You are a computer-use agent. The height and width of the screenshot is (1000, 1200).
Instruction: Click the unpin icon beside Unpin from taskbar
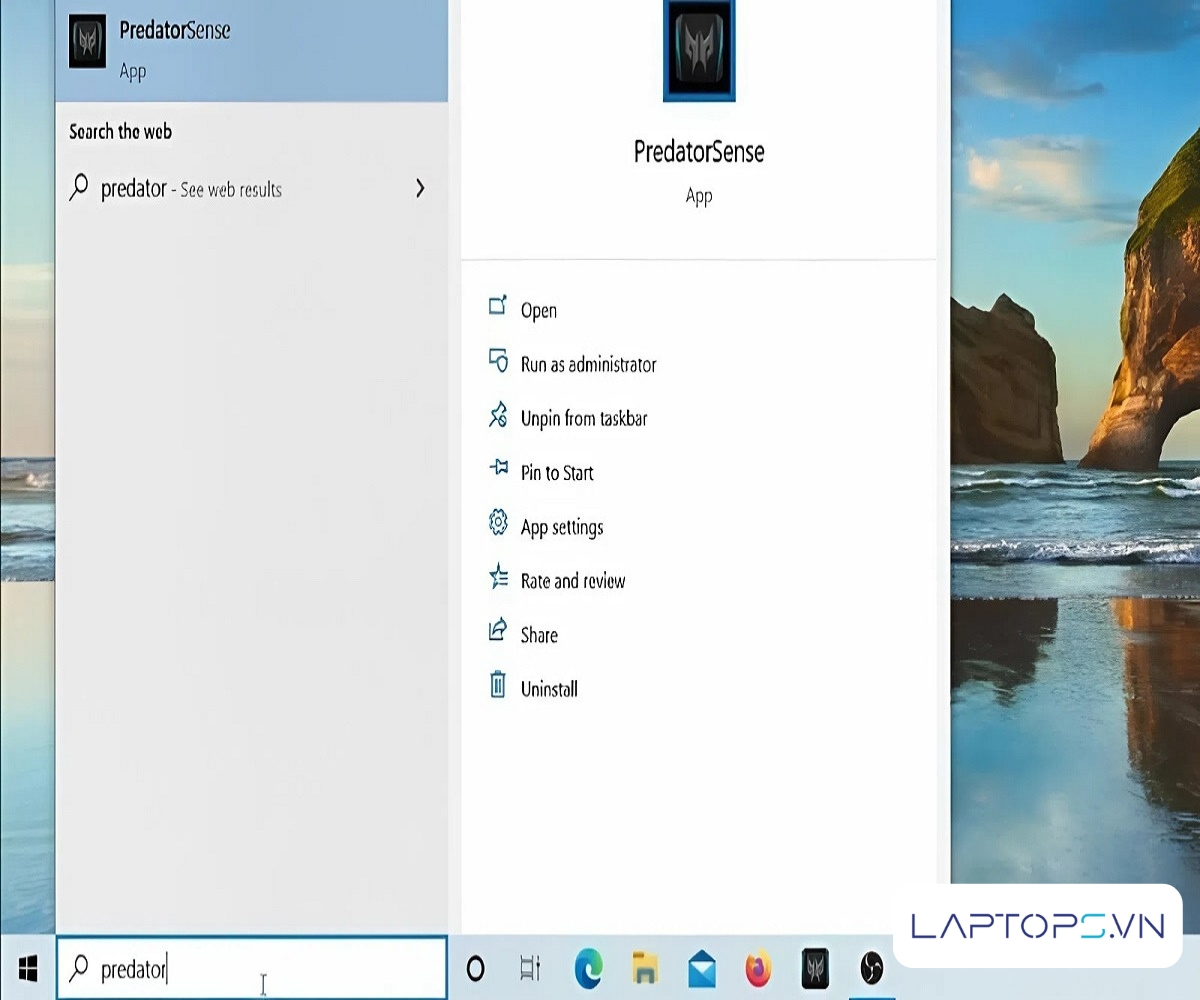click(x=498, y=414)
